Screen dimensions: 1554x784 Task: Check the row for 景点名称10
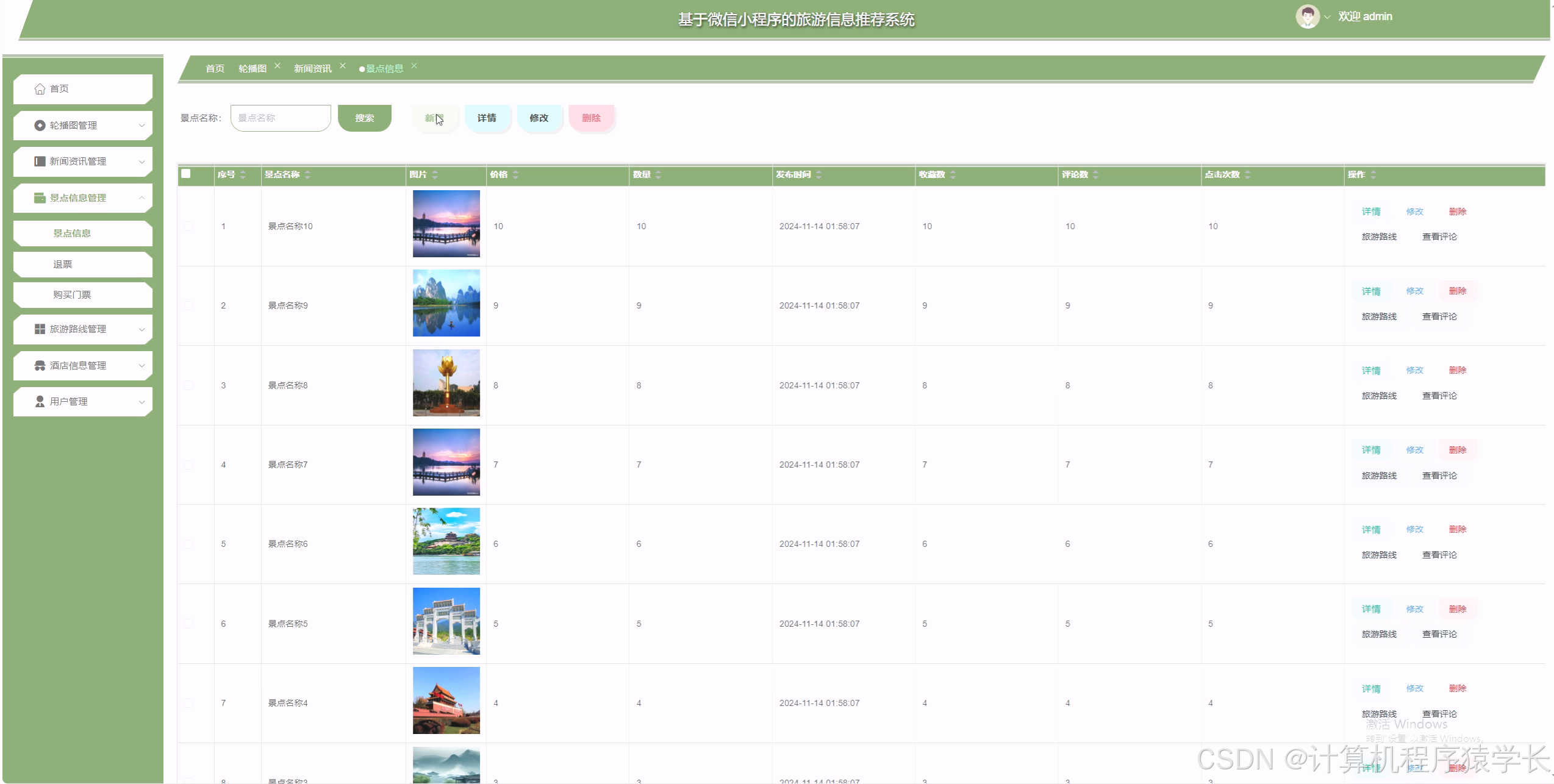188,226
